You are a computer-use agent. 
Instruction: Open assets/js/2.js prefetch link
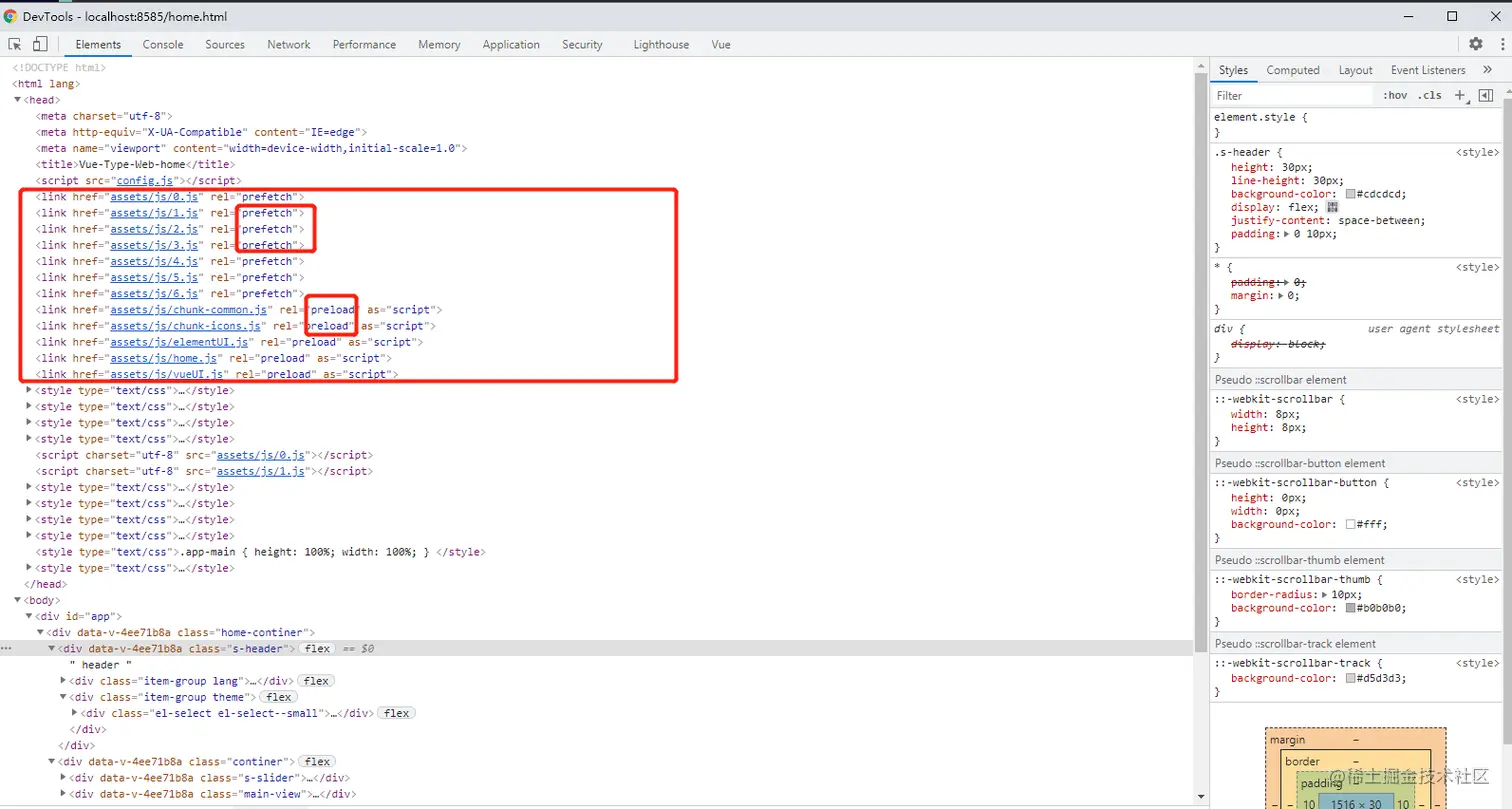point(156,229)
